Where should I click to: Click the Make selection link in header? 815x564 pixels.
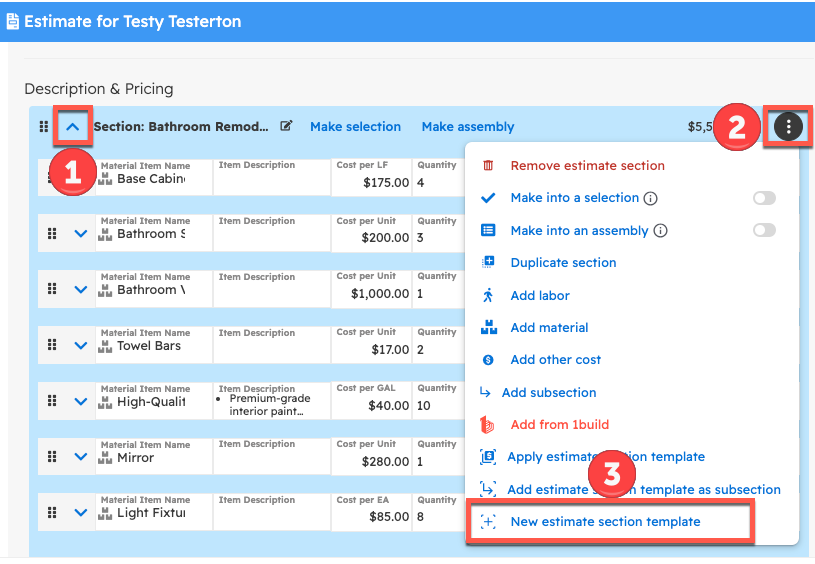pos(355,127)
